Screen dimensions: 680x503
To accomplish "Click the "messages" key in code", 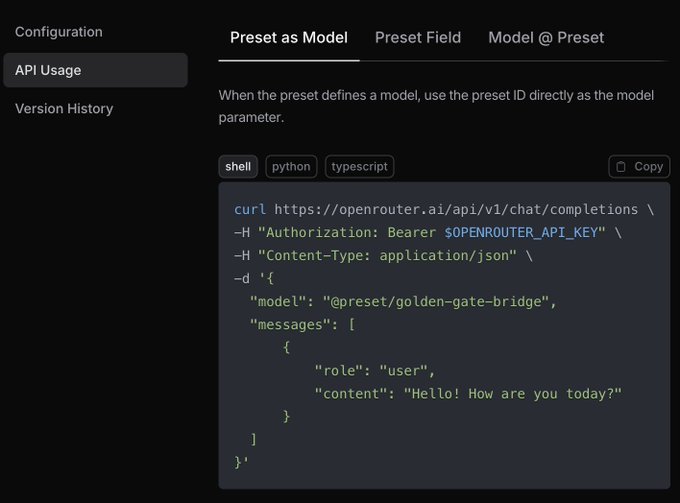I will click(295, 324).
